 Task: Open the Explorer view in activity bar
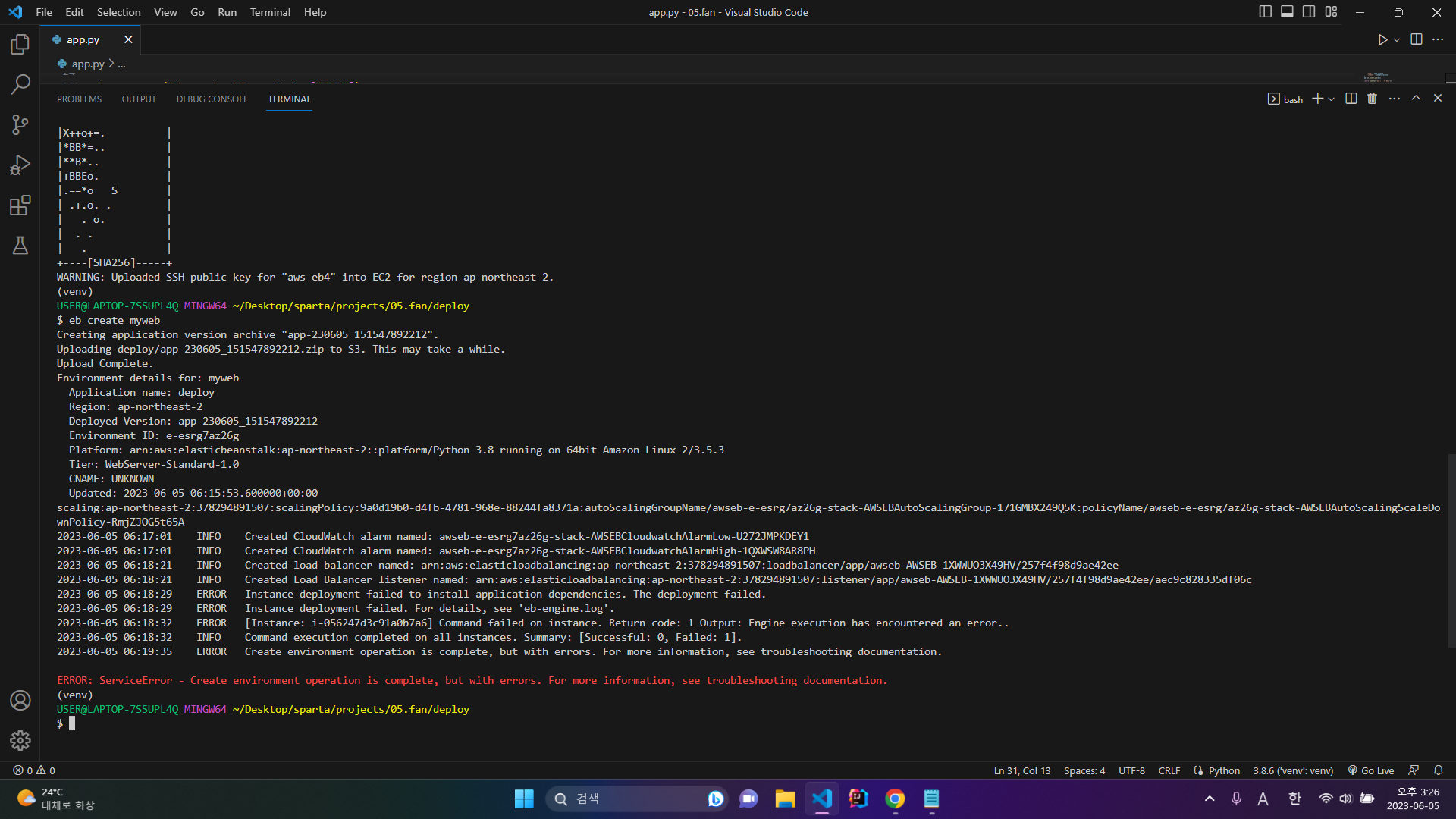point(20,44)
